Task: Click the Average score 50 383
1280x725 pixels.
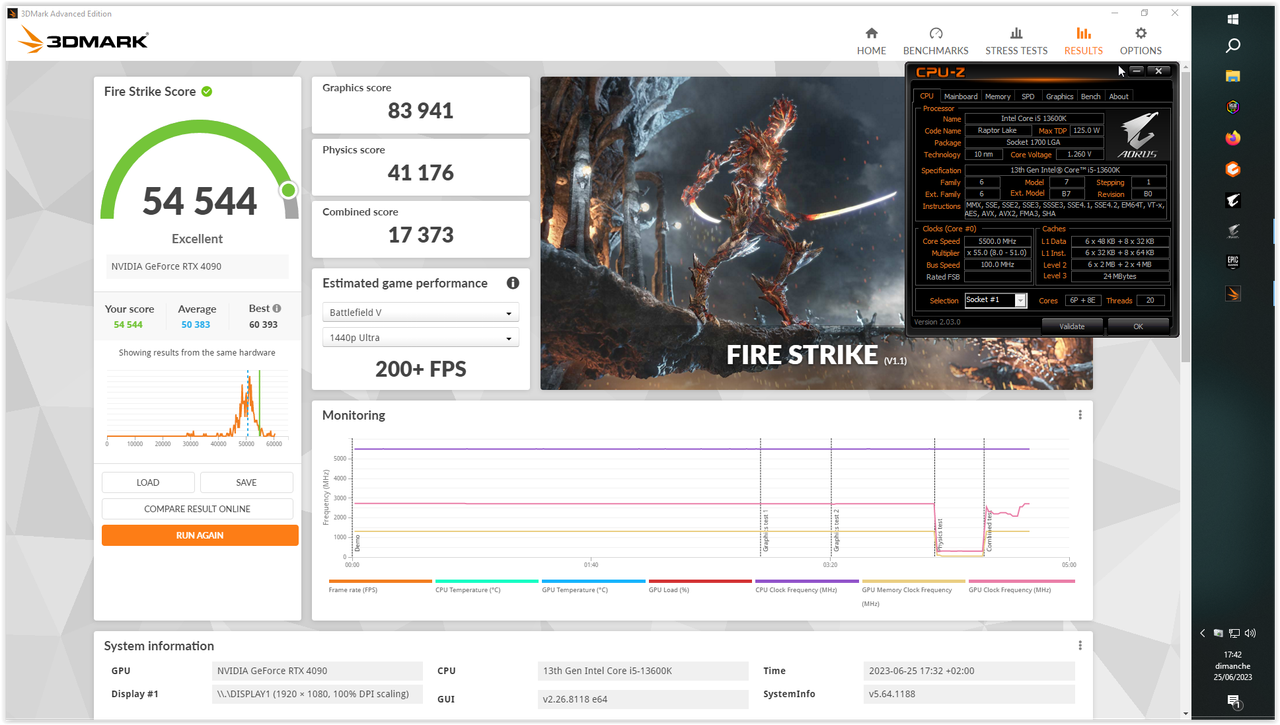Action: coord(196,325)
